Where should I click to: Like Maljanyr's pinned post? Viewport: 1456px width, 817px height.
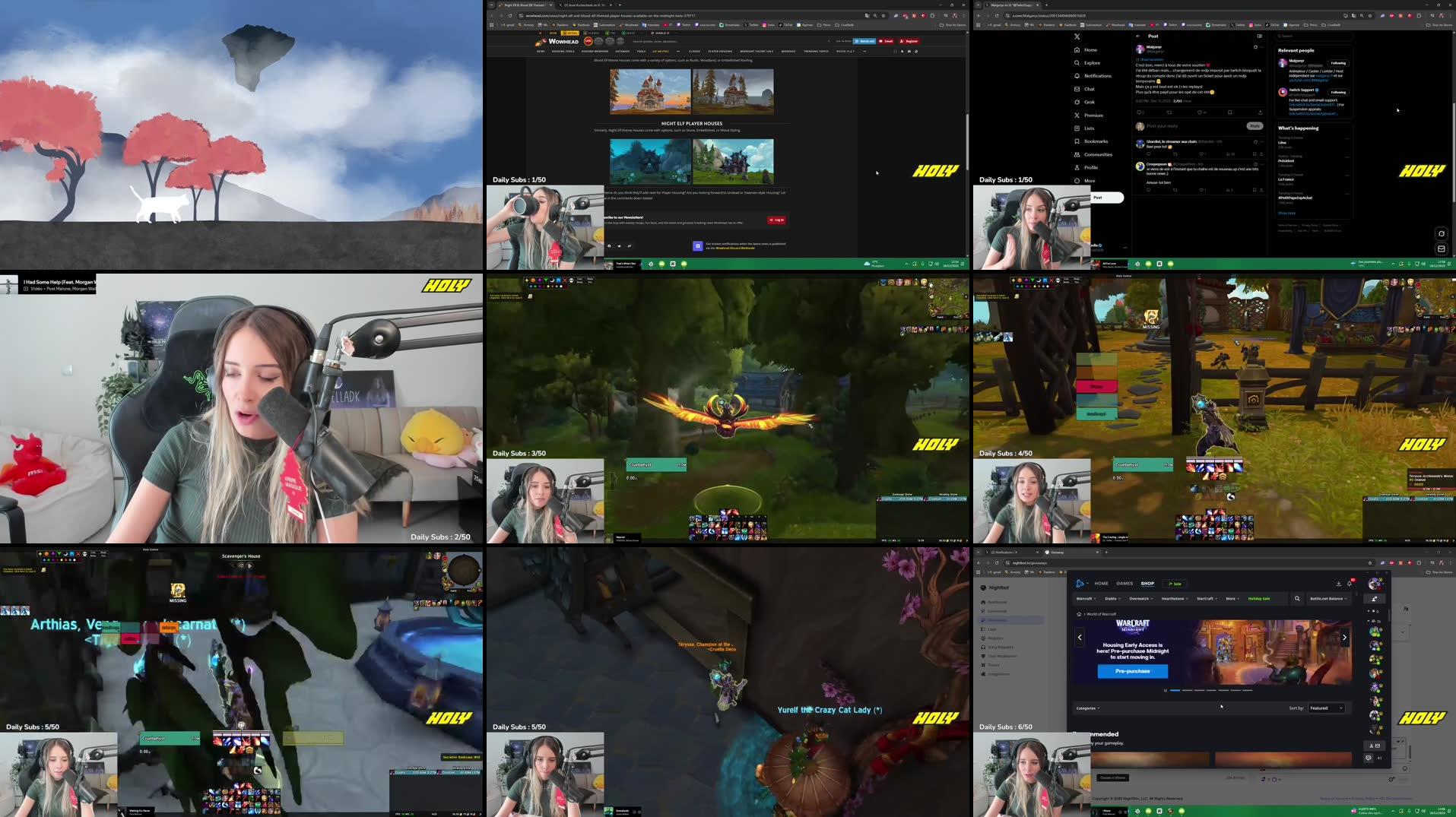(x=1200, y=112)
